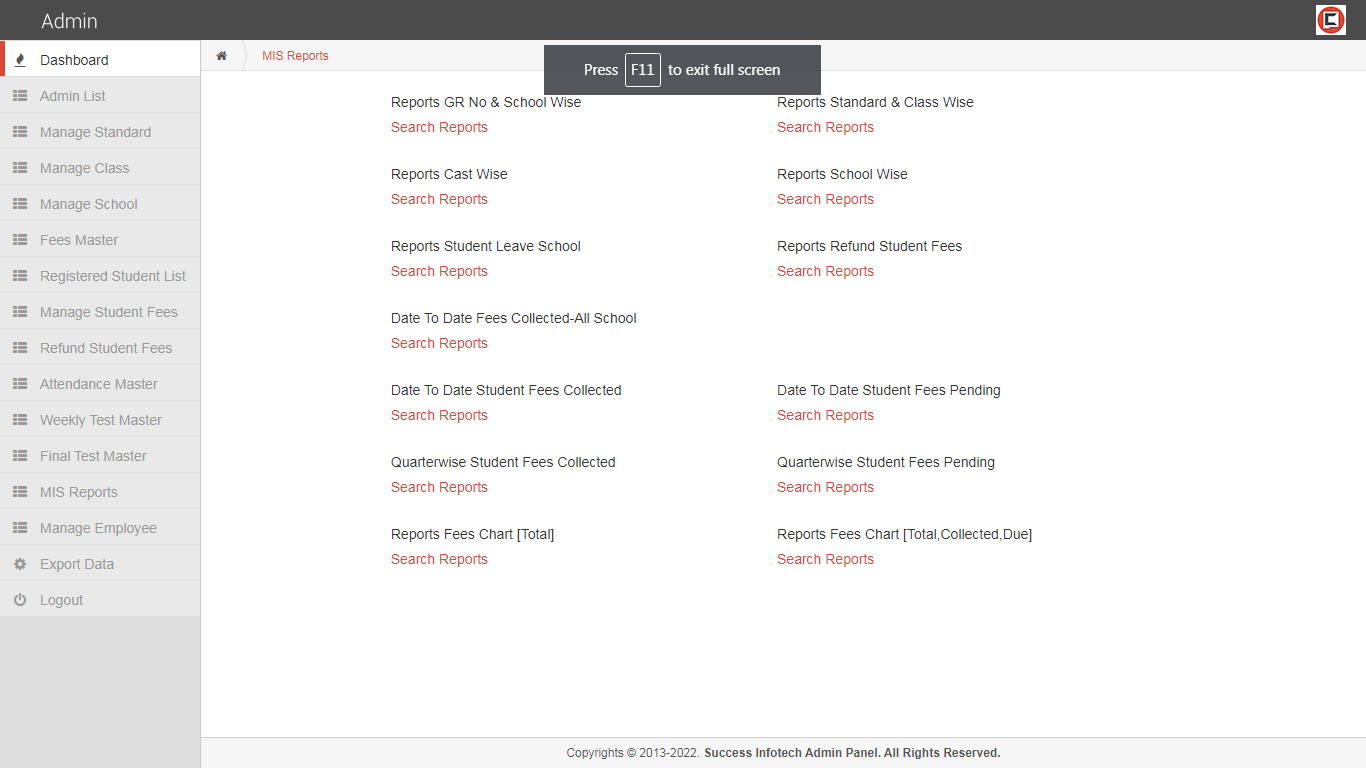Search Reports for Refund Student Fees
Image resolution: width=1366 pixels, height=768 pixels.
pyautogui.click(x=825, y=271)
